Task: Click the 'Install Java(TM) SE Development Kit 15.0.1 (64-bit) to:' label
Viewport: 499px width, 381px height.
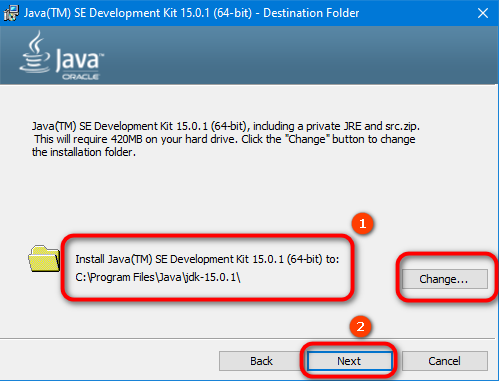Action: [x=207, y=259]
